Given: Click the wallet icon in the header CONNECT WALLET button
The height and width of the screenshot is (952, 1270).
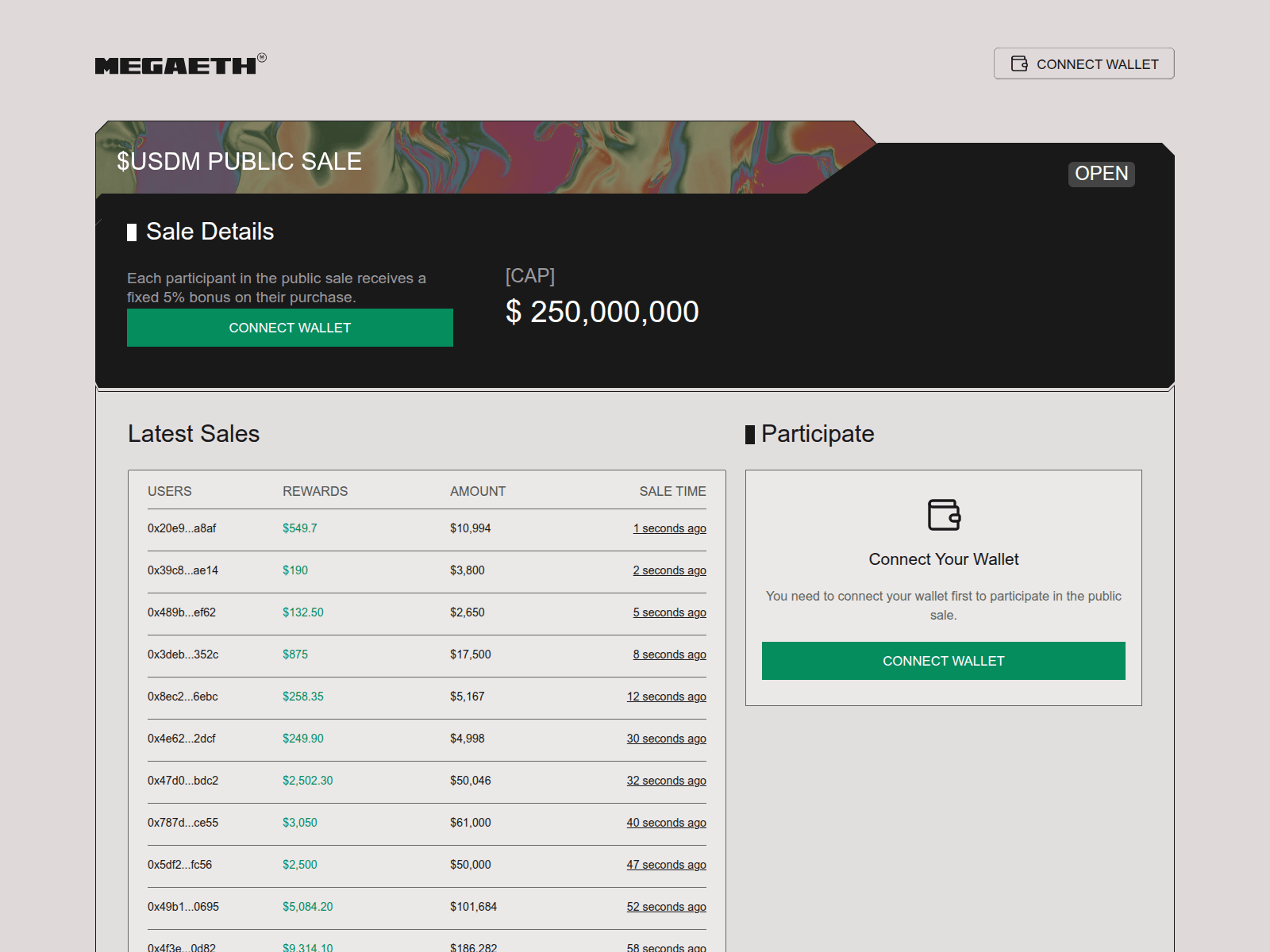Looking at the screenshot, I should 1018,63.
